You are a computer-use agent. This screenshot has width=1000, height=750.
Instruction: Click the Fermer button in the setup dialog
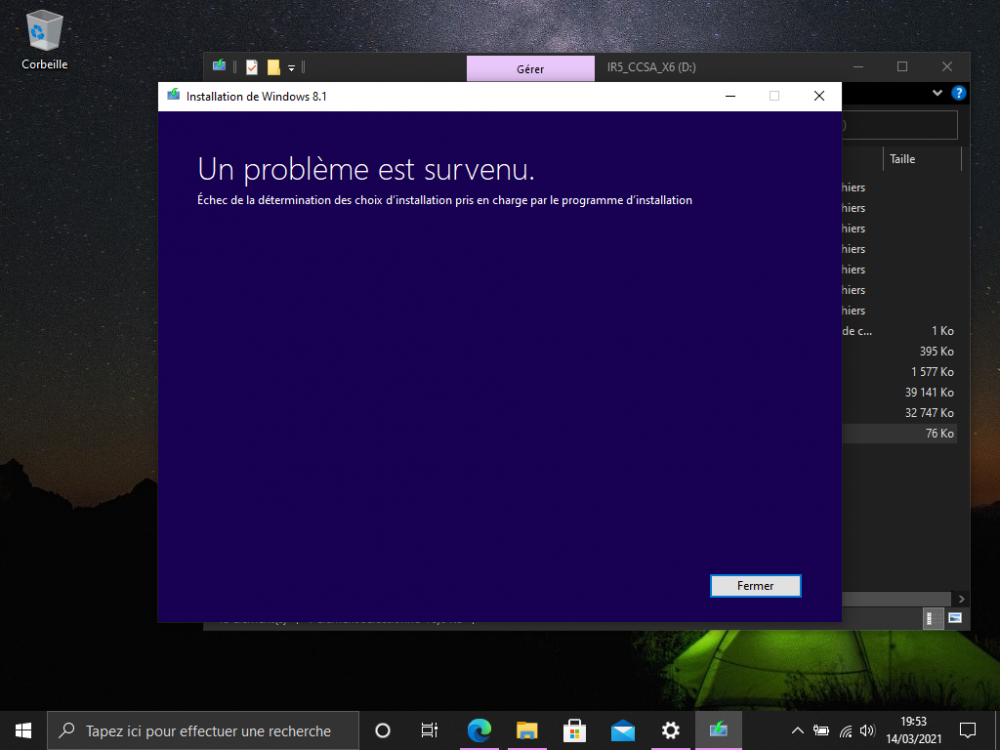(755, 585)
